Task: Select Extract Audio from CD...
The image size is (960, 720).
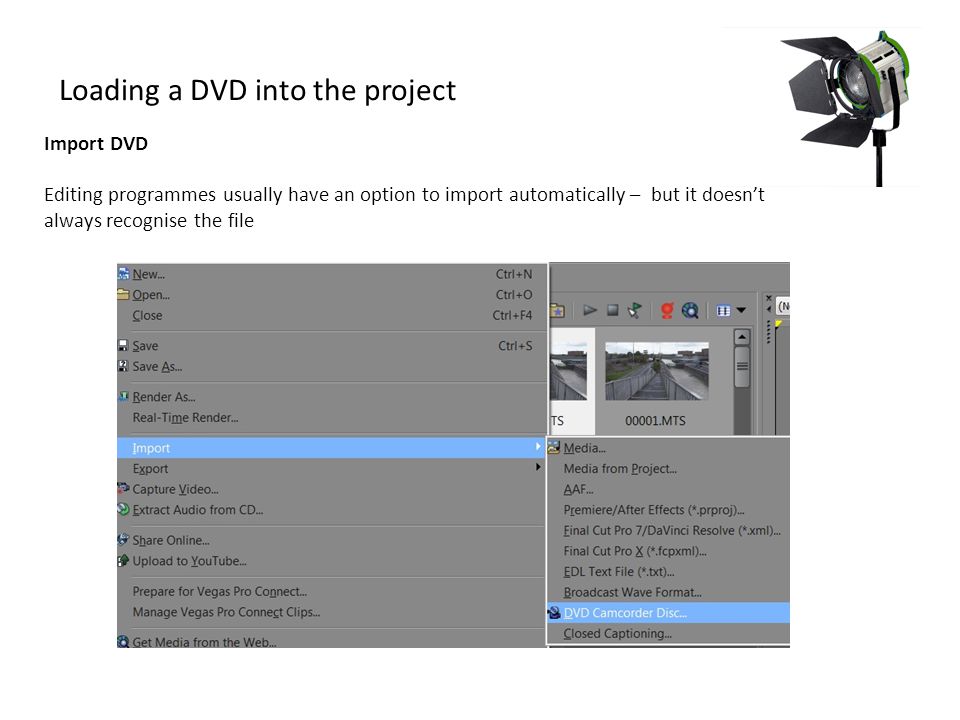Action: 331,509
